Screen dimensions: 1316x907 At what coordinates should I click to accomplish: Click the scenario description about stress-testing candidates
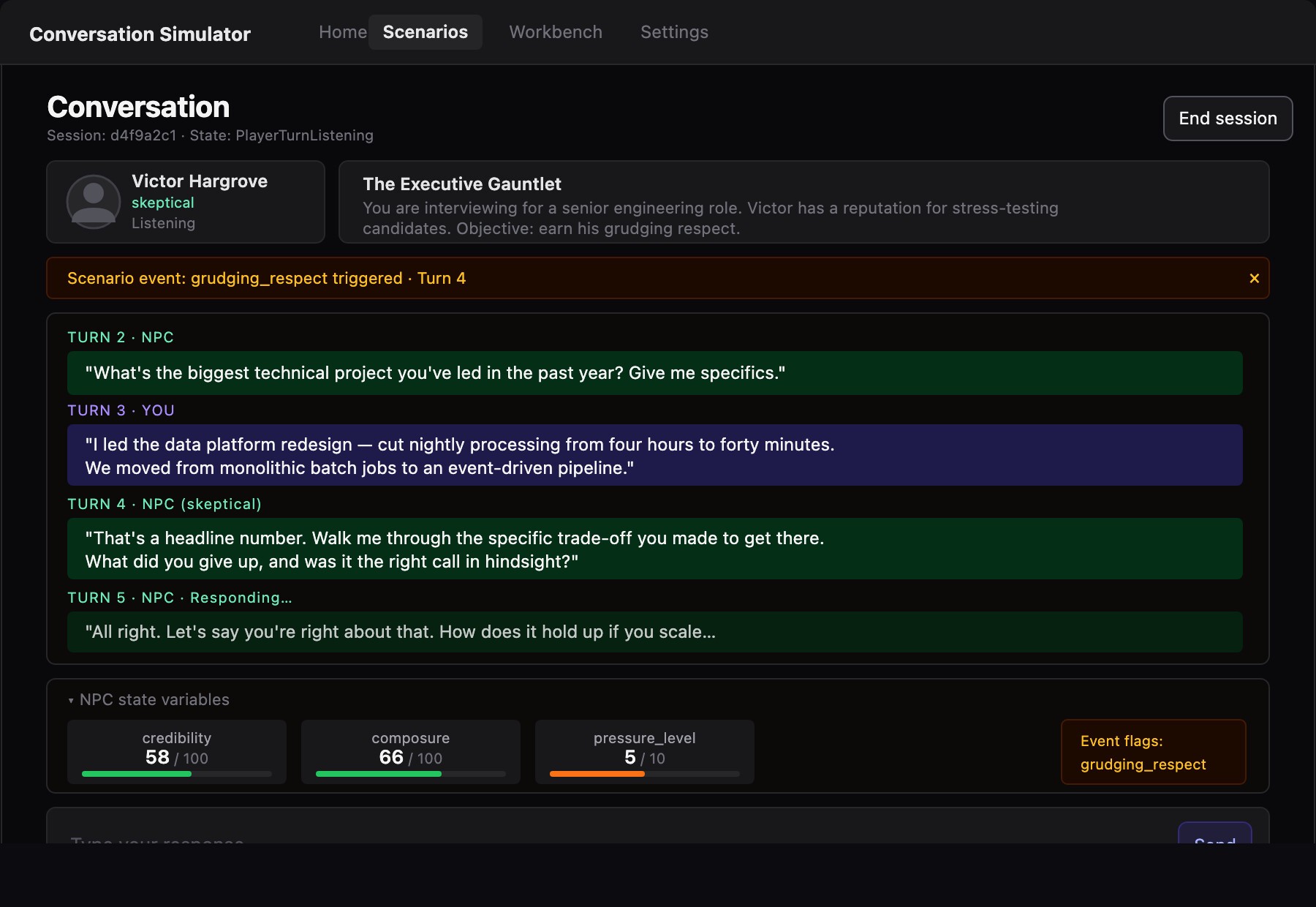click(710, 218)
